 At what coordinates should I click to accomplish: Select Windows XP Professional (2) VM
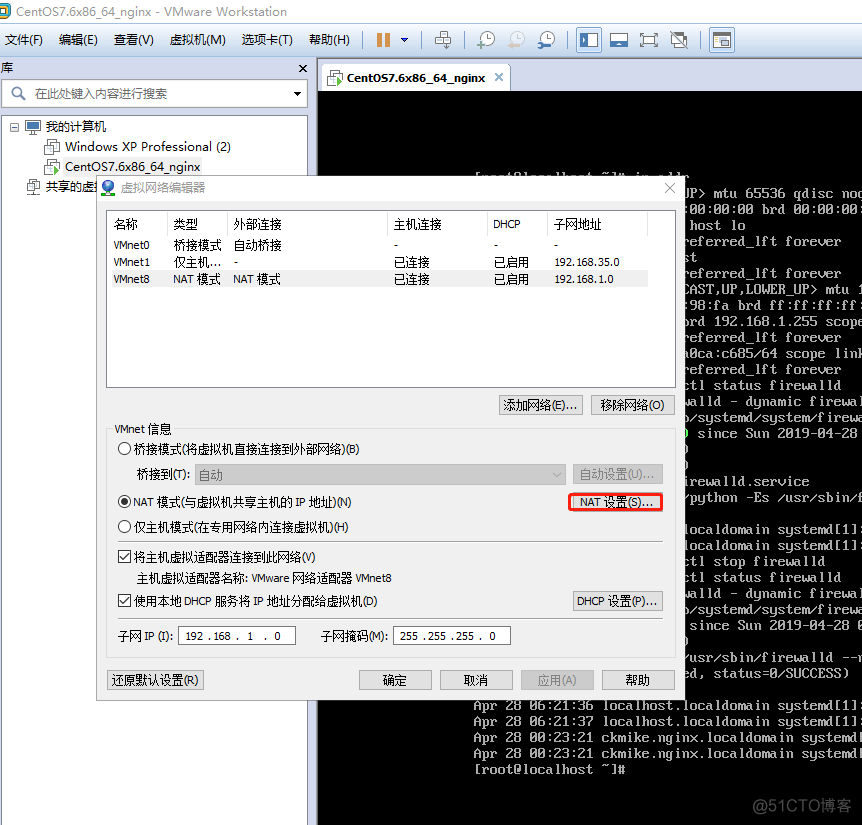click(x=147, y=147)
